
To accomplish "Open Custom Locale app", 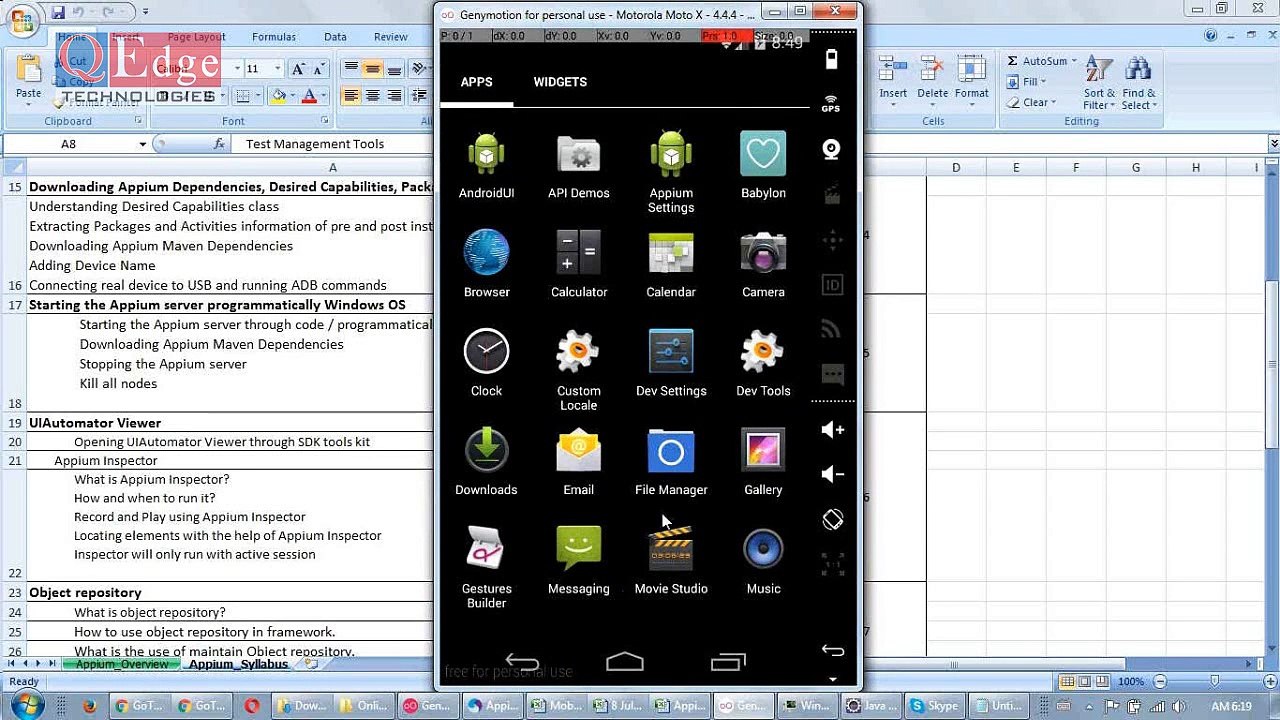I will [579, 370].
